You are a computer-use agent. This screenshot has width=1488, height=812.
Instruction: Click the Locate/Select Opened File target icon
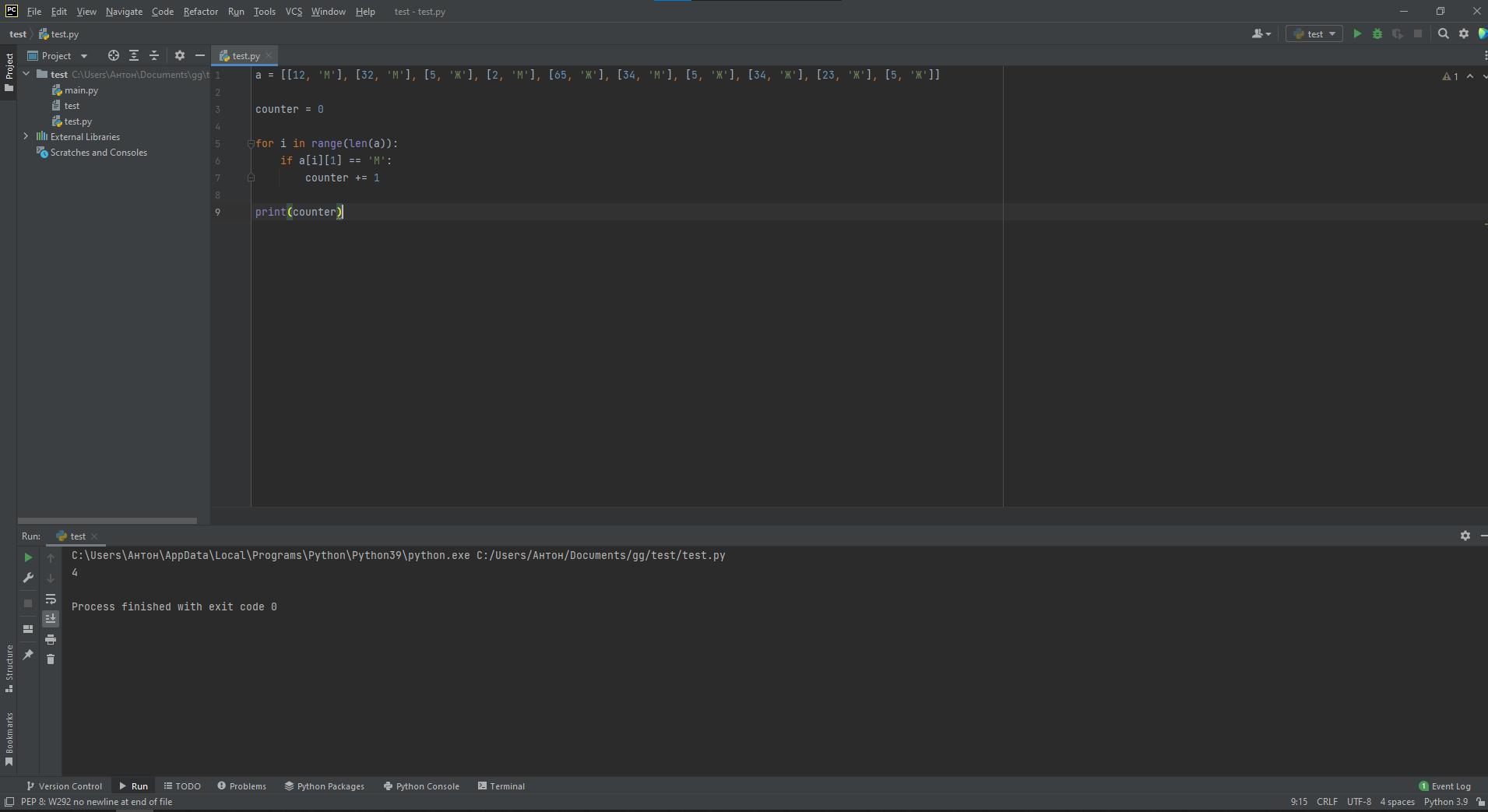click(x=114, y=56)
